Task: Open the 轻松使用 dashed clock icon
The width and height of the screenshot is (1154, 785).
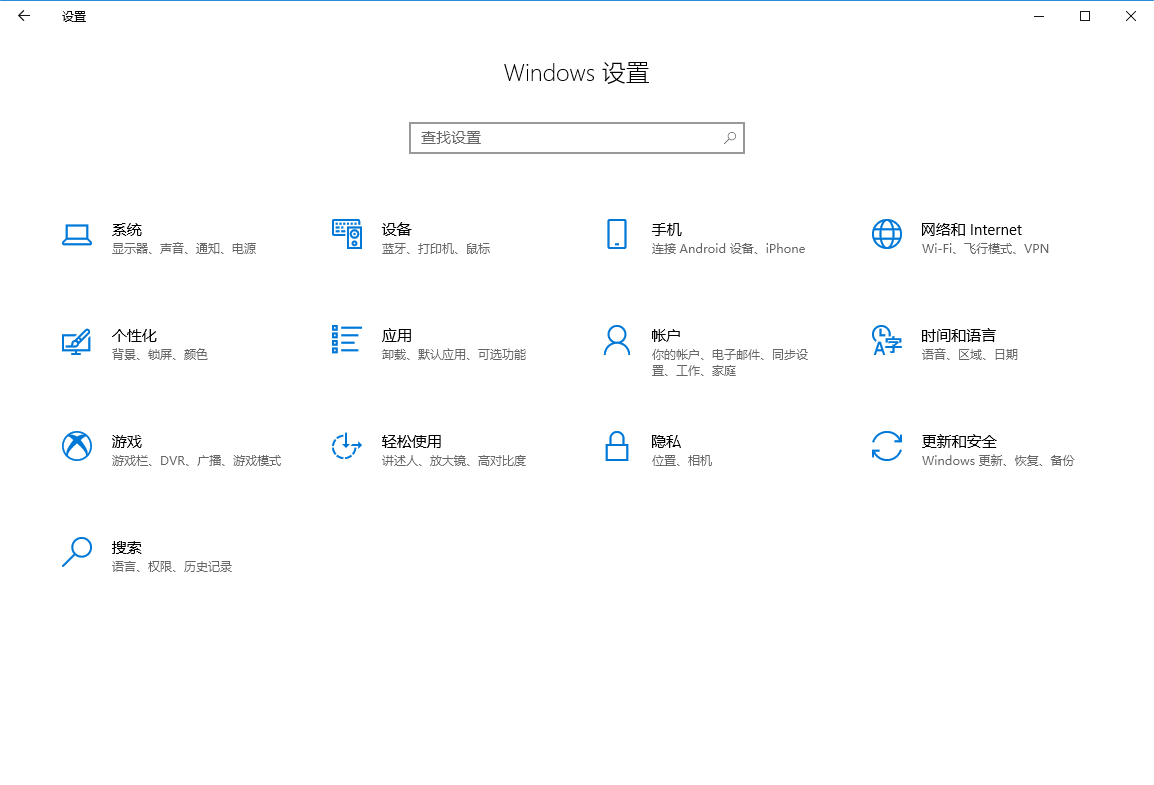Action: (347, 446)
